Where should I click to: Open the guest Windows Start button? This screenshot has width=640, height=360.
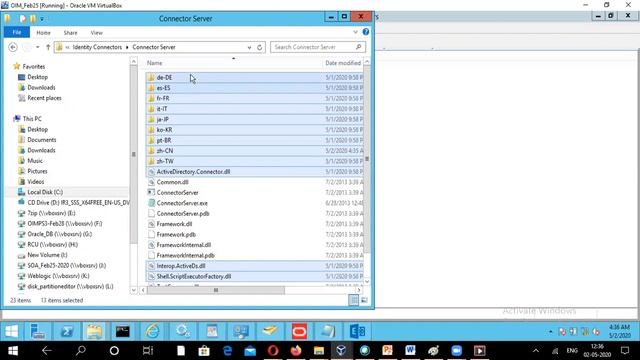click(11, 331)
